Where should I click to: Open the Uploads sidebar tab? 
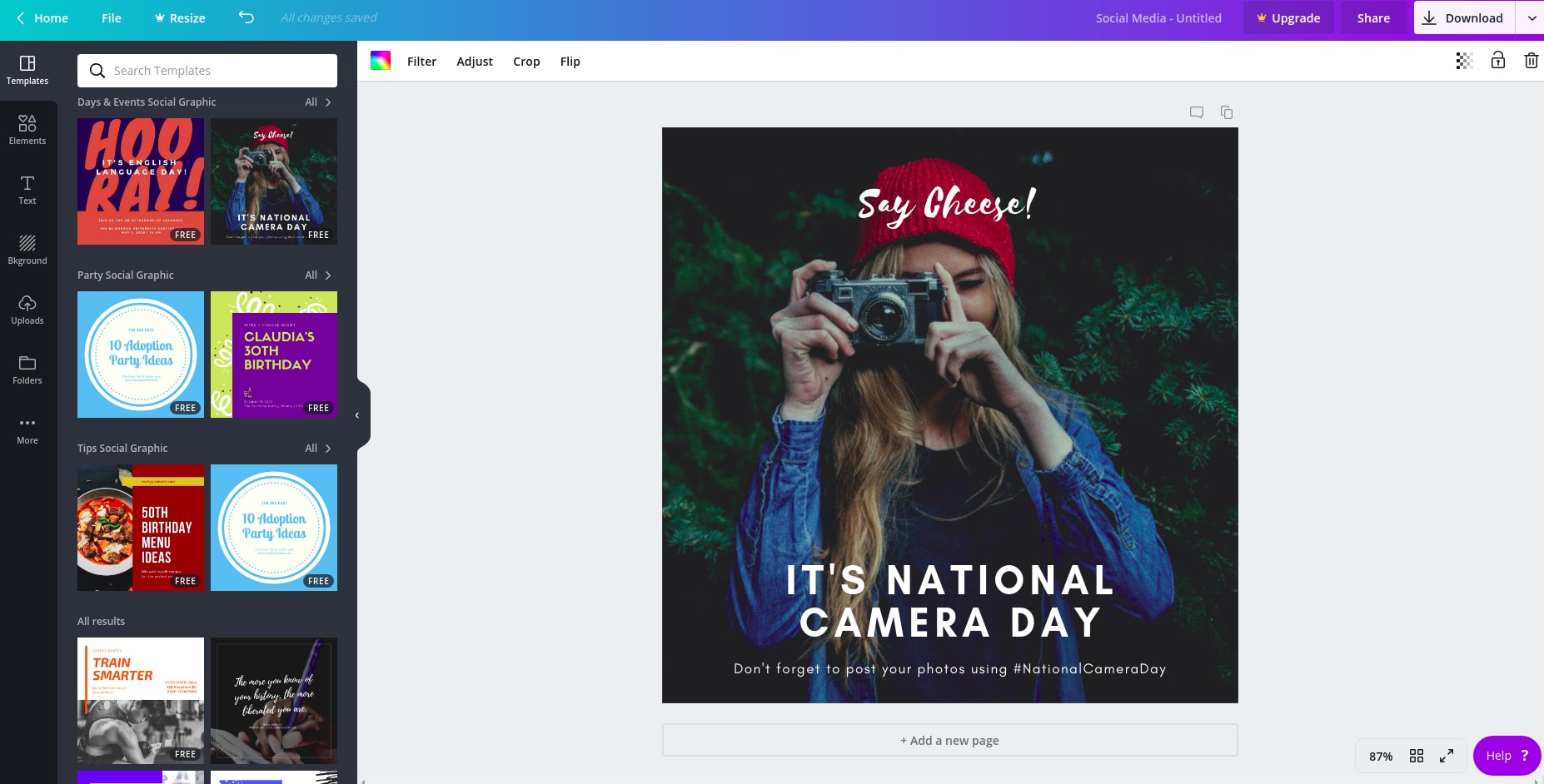[x=27, y=310]
